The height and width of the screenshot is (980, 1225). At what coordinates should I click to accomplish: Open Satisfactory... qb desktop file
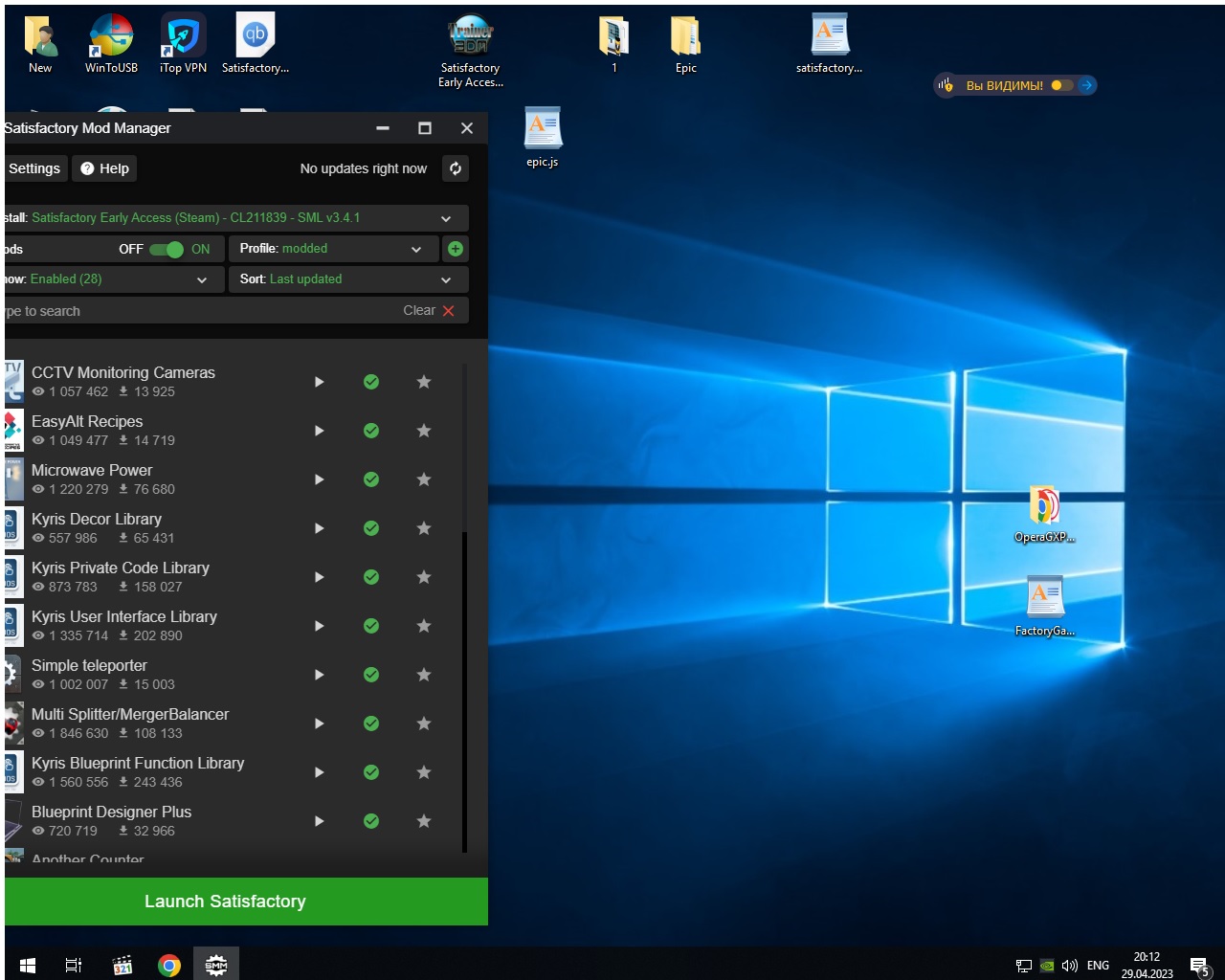255,44
